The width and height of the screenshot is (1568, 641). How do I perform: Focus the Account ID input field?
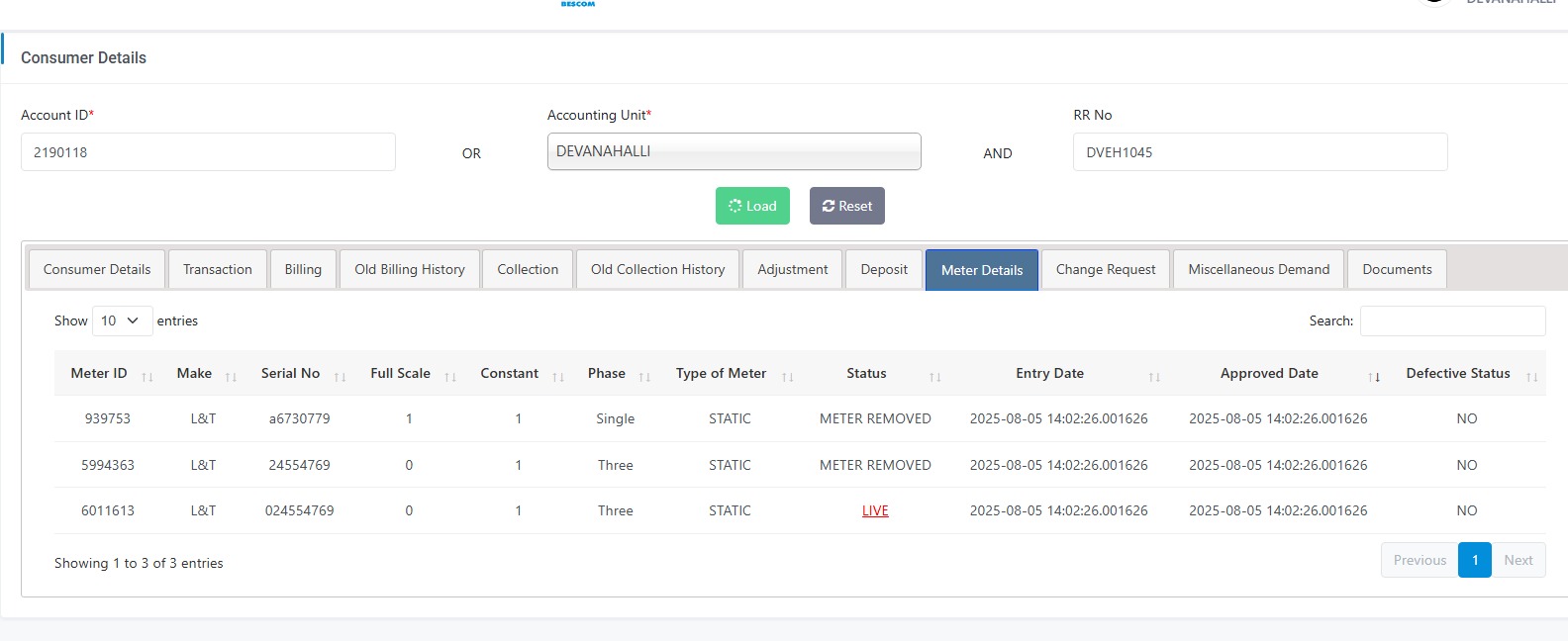click(x=208, y=152)
